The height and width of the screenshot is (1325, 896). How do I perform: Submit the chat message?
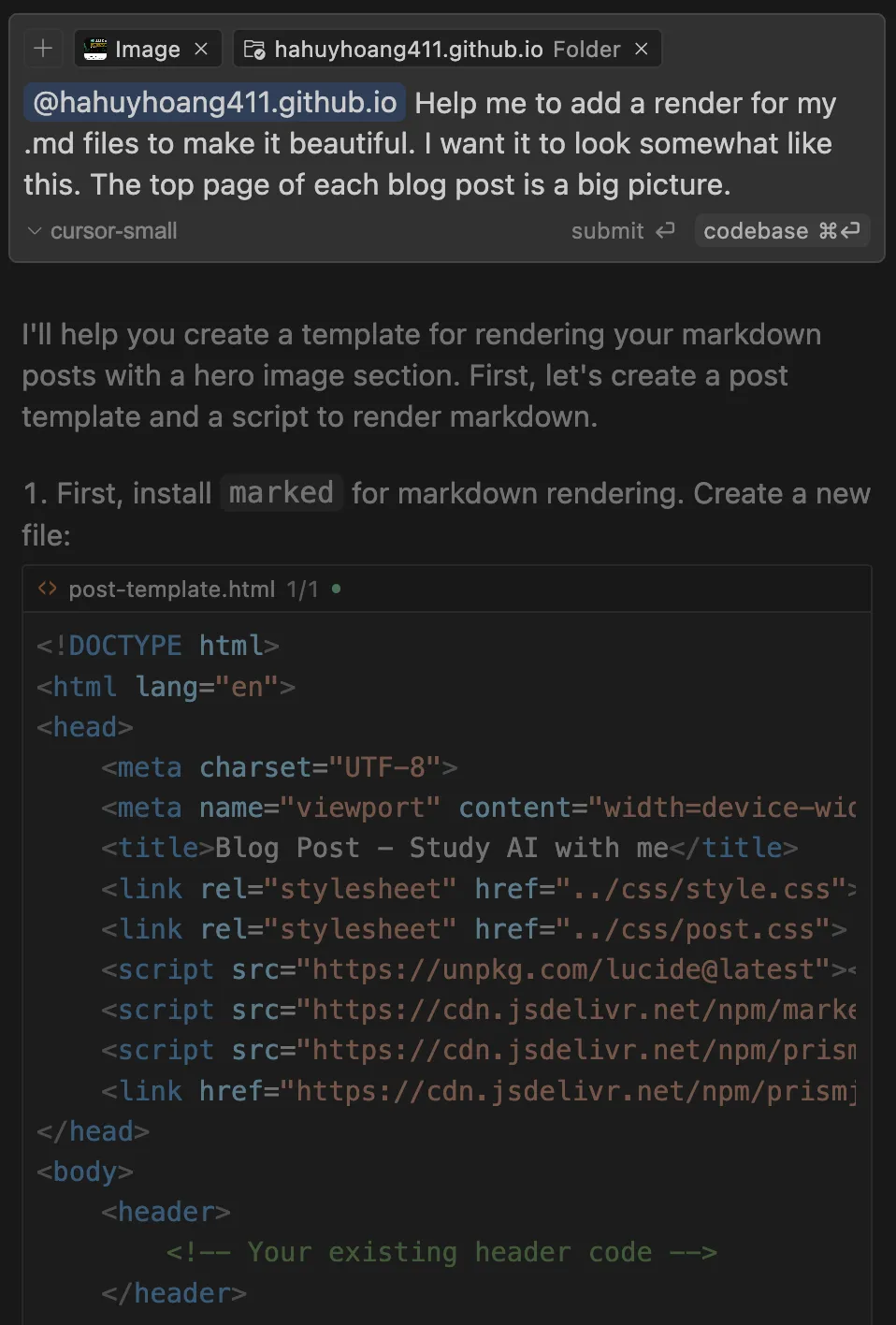pyautogui.click(x=623, y=231)
